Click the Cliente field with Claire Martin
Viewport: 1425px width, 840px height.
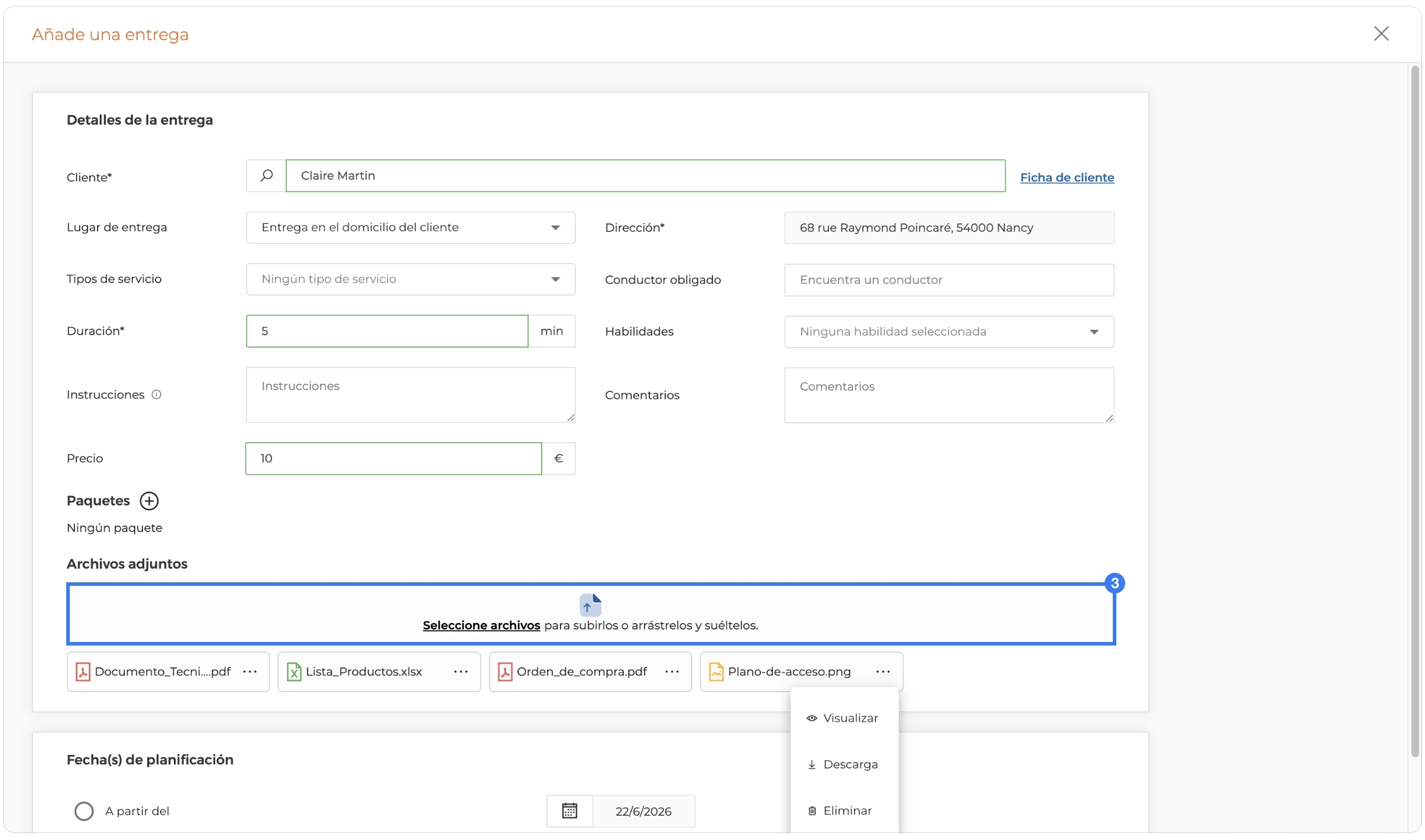coord(646,176)
